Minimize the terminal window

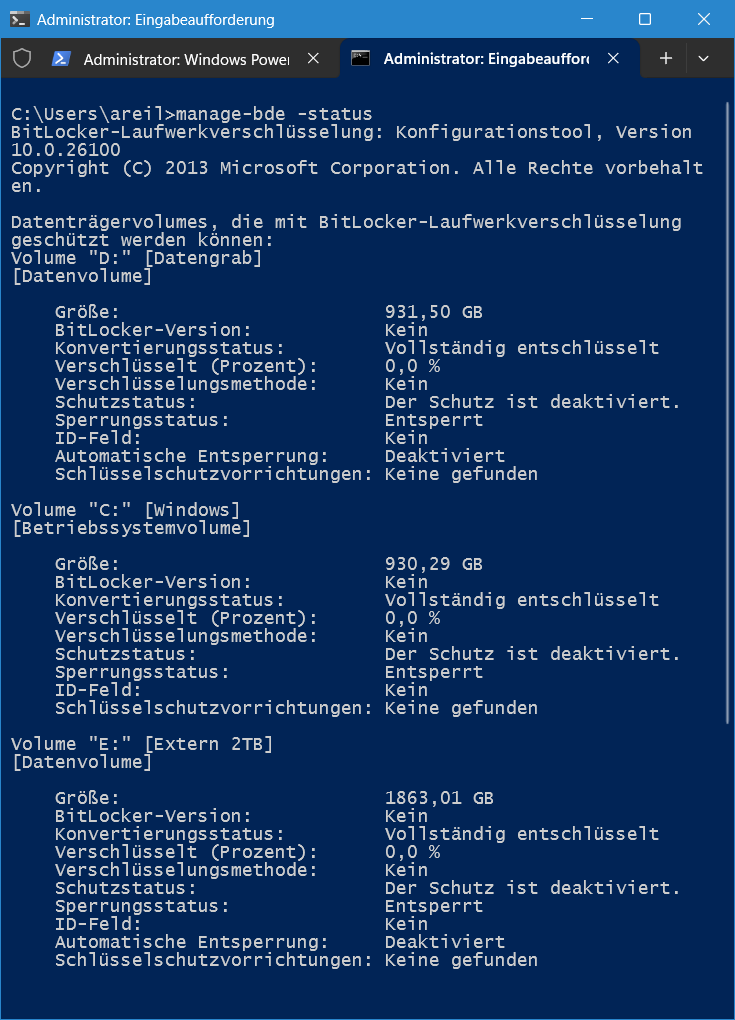587,19
